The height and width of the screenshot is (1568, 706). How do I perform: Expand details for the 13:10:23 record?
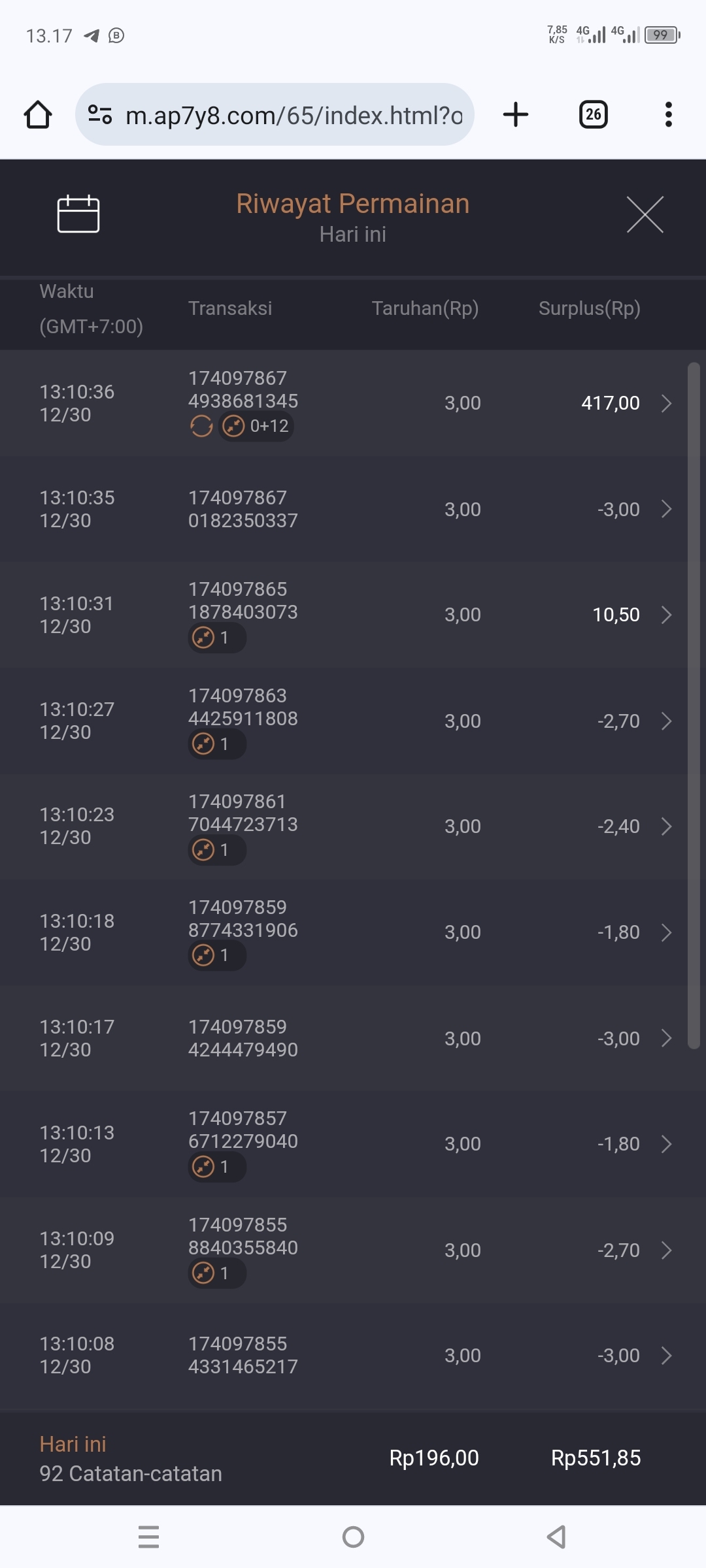(x=666, y=826)
